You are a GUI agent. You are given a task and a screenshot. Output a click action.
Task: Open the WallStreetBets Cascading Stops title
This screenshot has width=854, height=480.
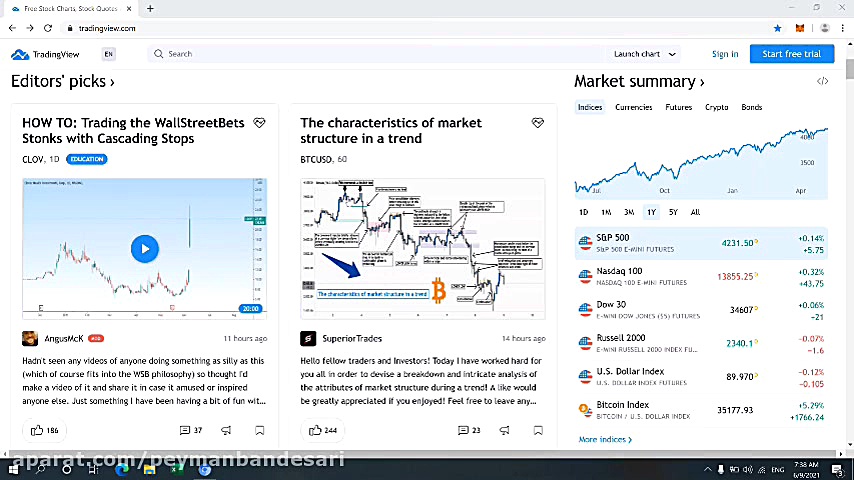(x=133, y=131)
